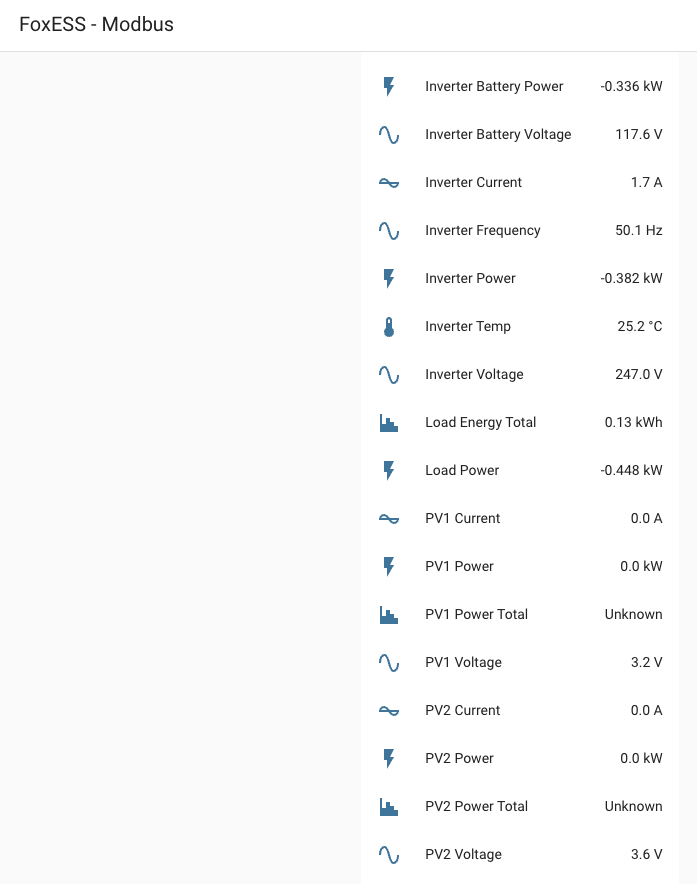This screenshot has height=884, width=697.
Task: Open the Inverter Temp entity details
Action: click(467, 326)
